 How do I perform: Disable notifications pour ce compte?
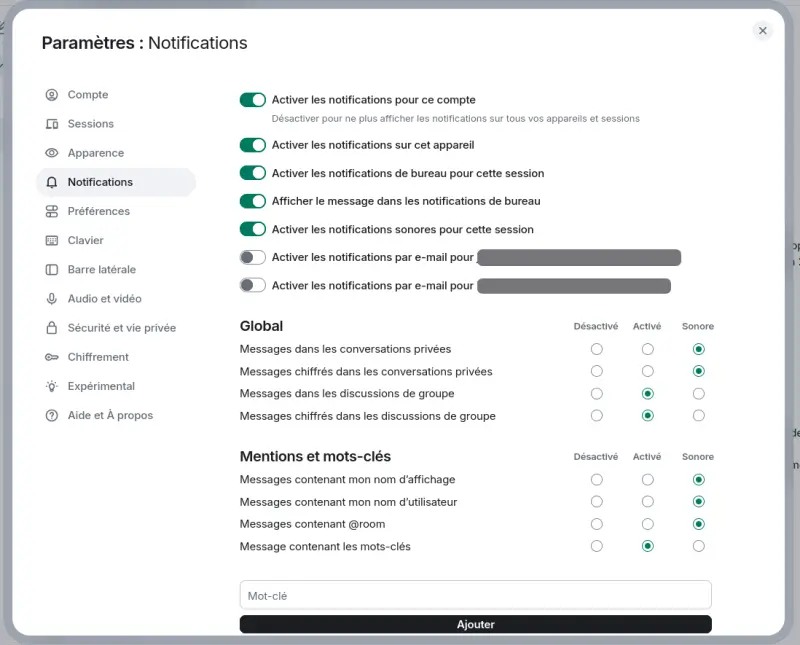coord(252,100)
